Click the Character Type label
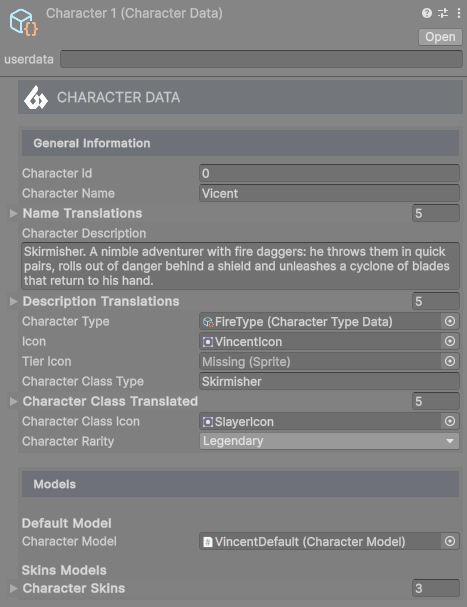Viewport: 467px width, 607px height. [65, 321]
